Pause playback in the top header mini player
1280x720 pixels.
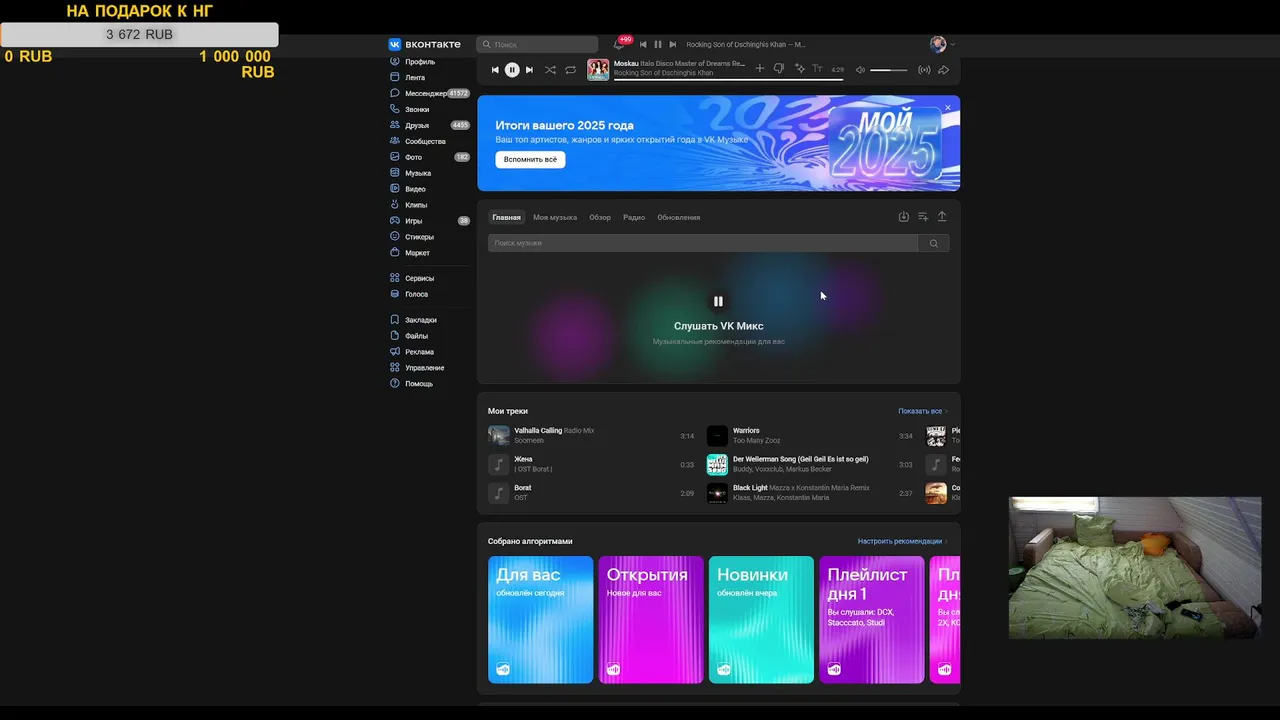click(657, 44)
